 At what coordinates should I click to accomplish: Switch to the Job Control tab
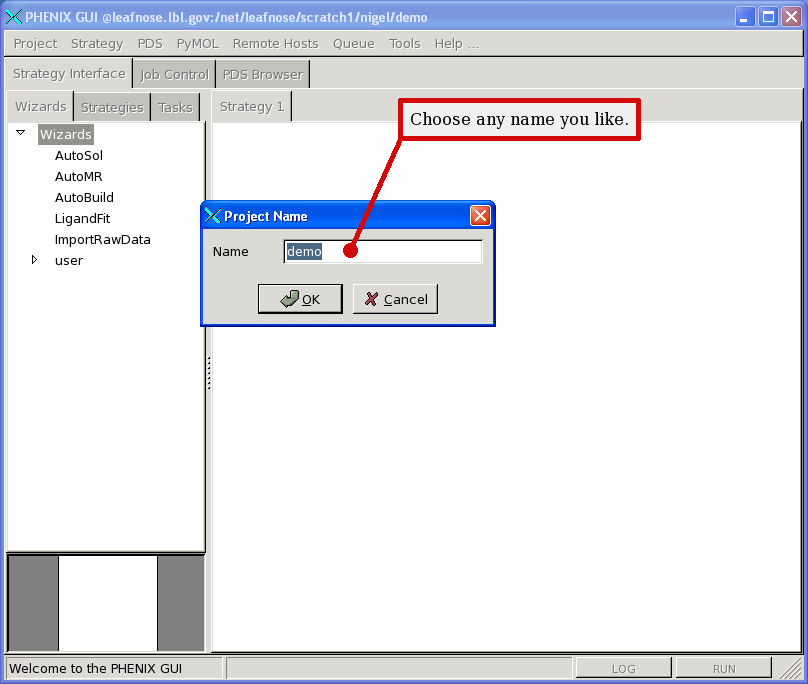[x=174, y=75]
